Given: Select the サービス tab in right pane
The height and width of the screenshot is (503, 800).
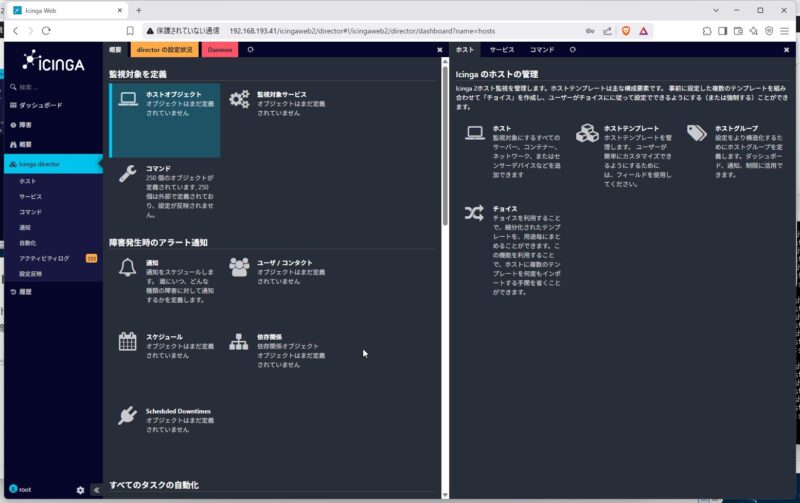Looking at the screenshot, I should click(502, 50).
